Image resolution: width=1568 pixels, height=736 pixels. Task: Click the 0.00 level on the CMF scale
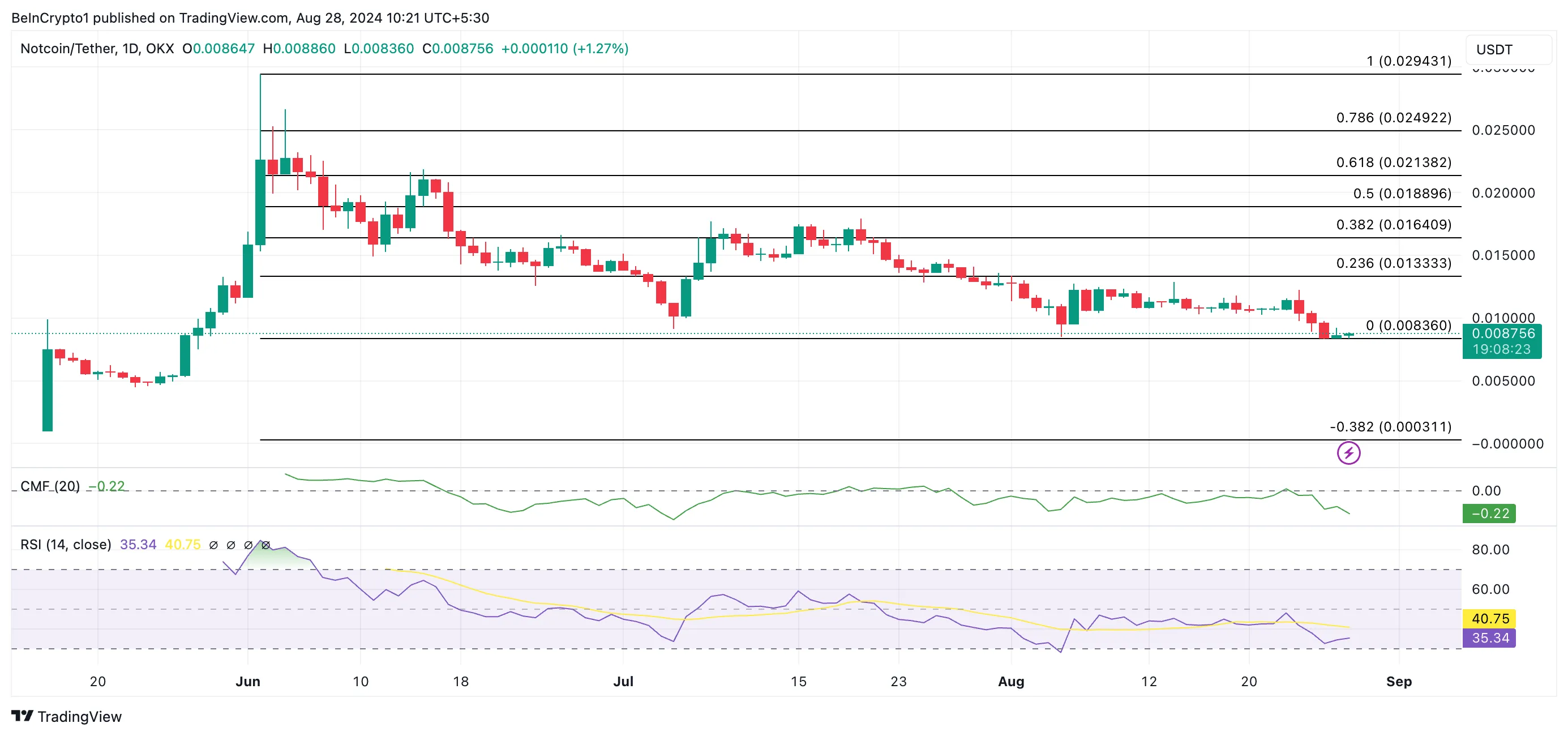pos(1486,491)
